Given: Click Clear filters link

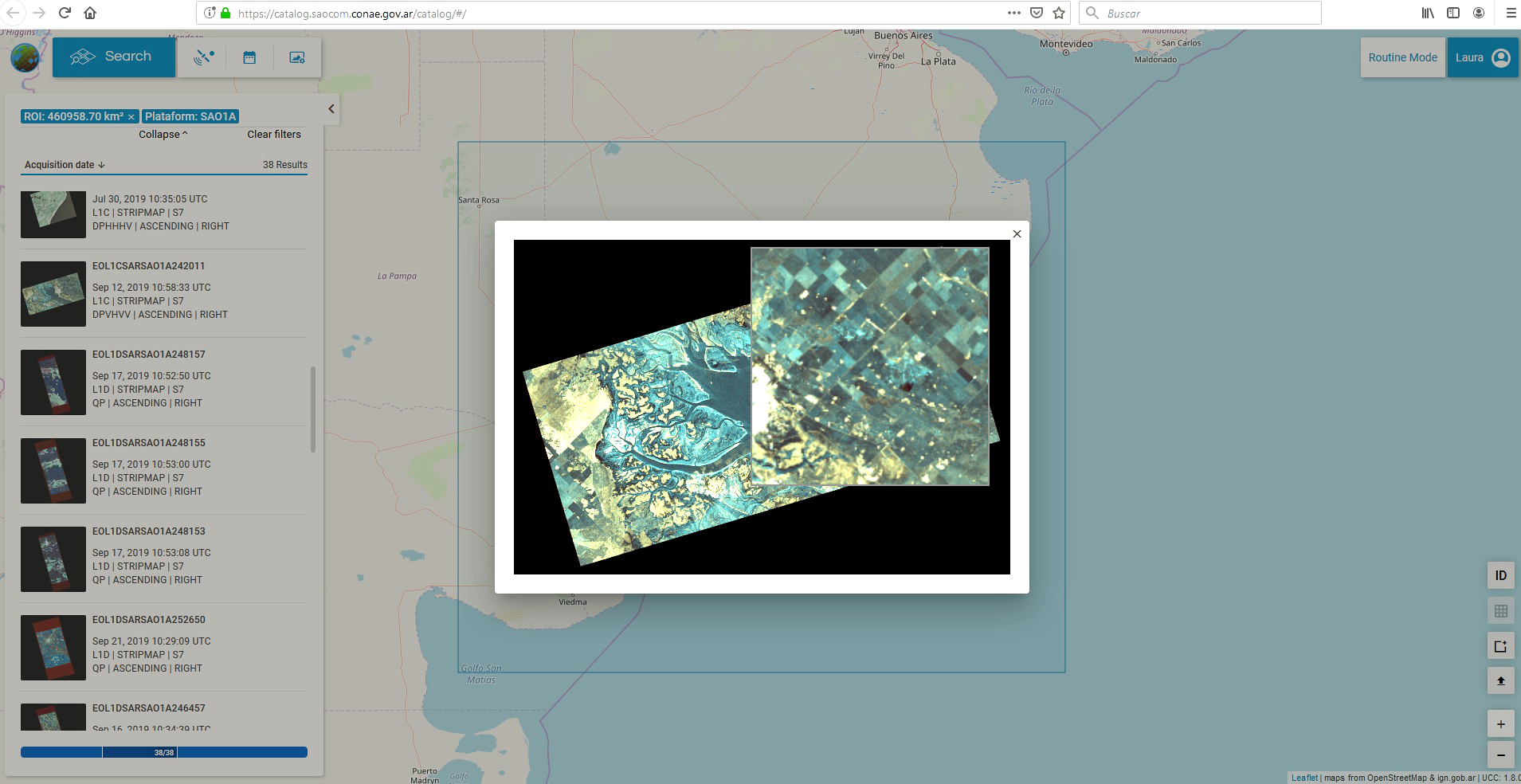Looking at the screenshot, I should tap(274, 135).
